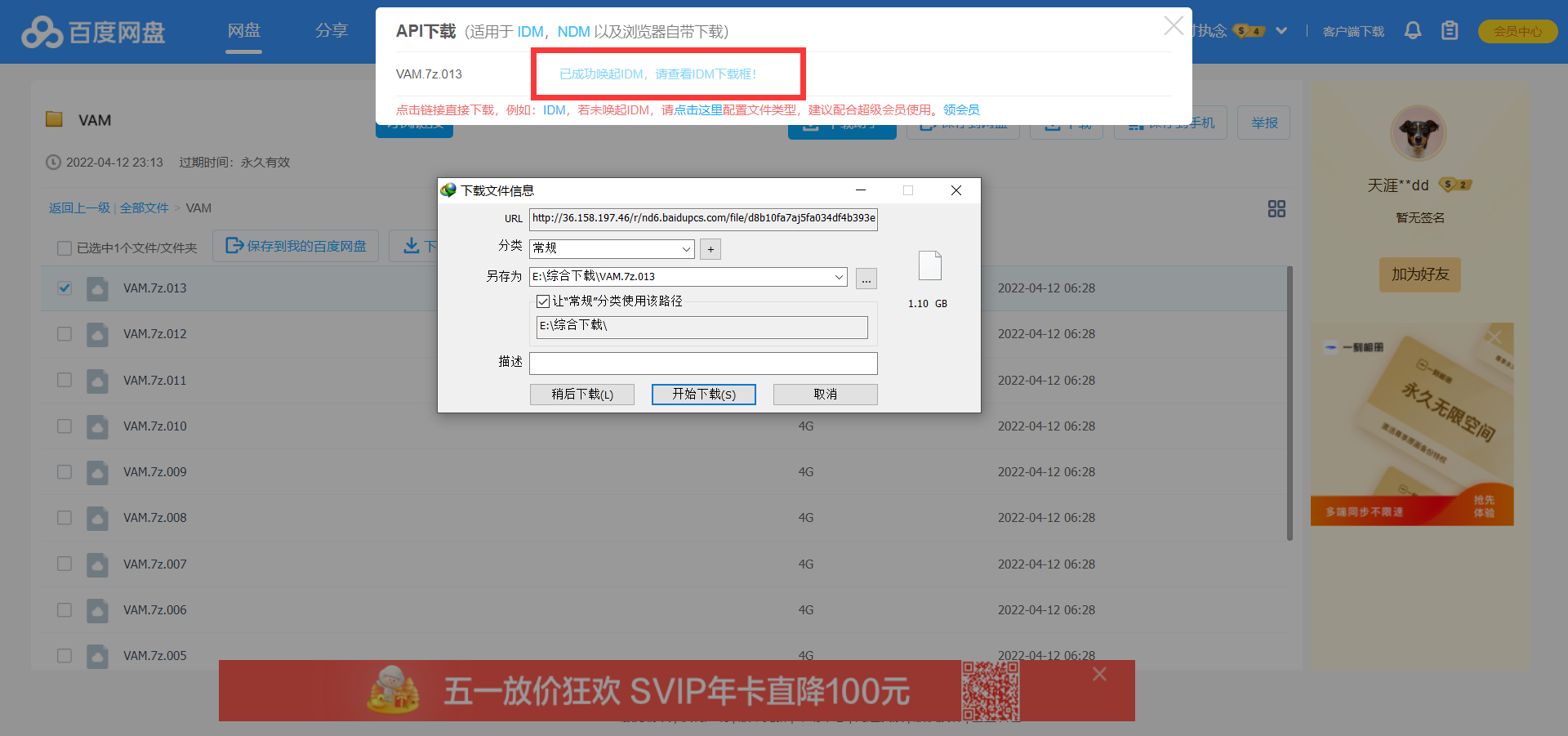Open the 网盘 tab
The height and width of the screenshot is (736, 1568).
tap(243, 31)
